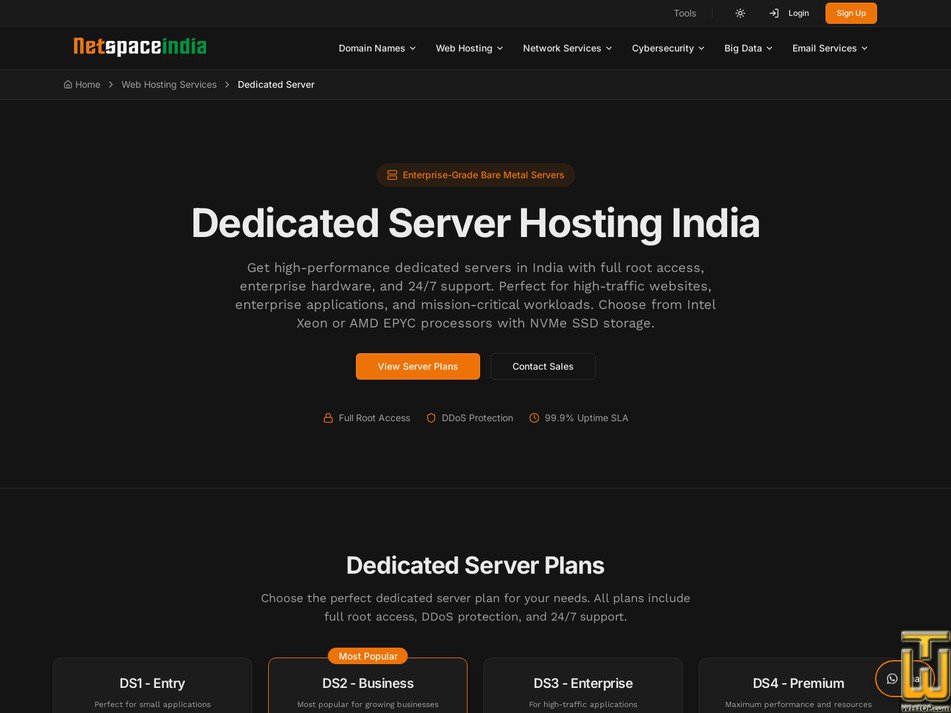951x713 pixels.
Task: Click the Most Popular badge
Action: click(x=368, y=656)
